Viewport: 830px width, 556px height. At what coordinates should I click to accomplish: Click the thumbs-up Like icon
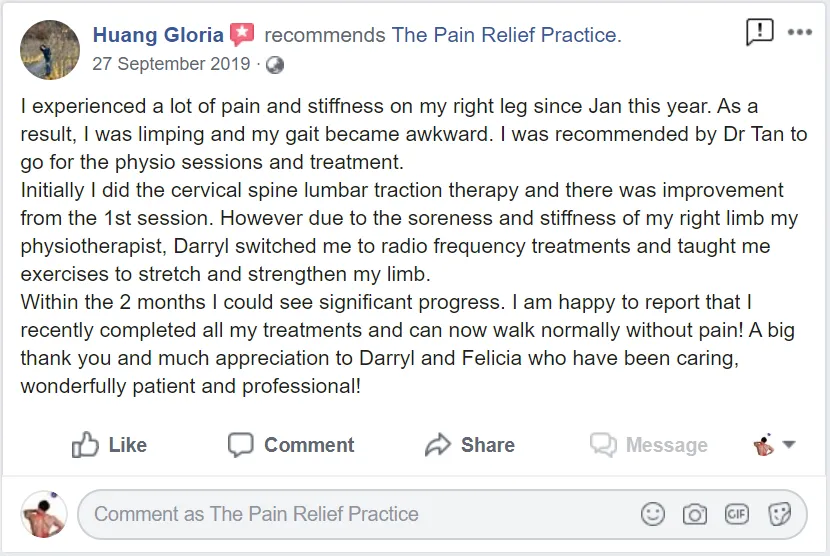point(86,445)
